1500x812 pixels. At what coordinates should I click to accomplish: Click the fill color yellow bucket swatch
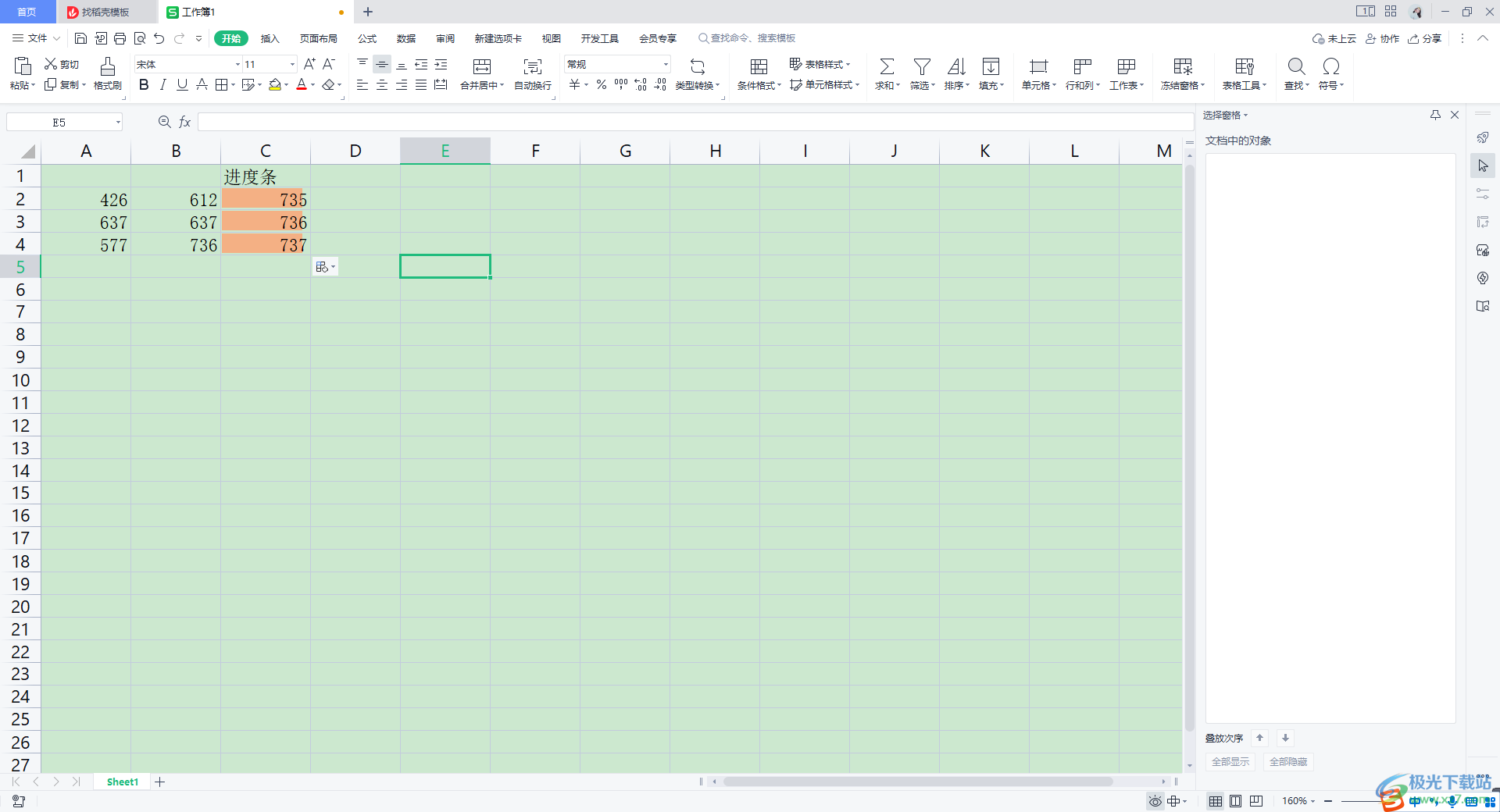(x=274, y=84)
